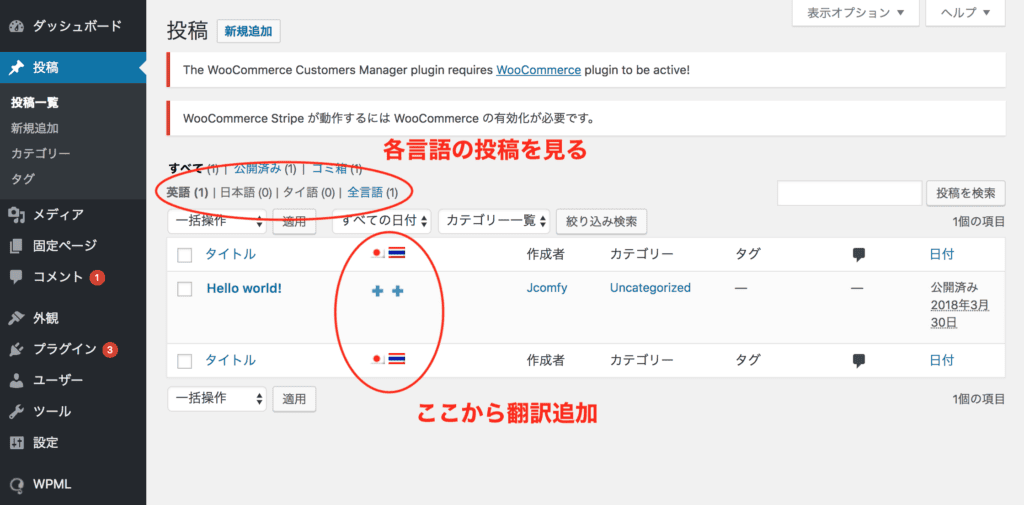This screenshot has height=505, width=1024.
Task: Click comments bubble icon in footer row
Action: click(859, 360)
